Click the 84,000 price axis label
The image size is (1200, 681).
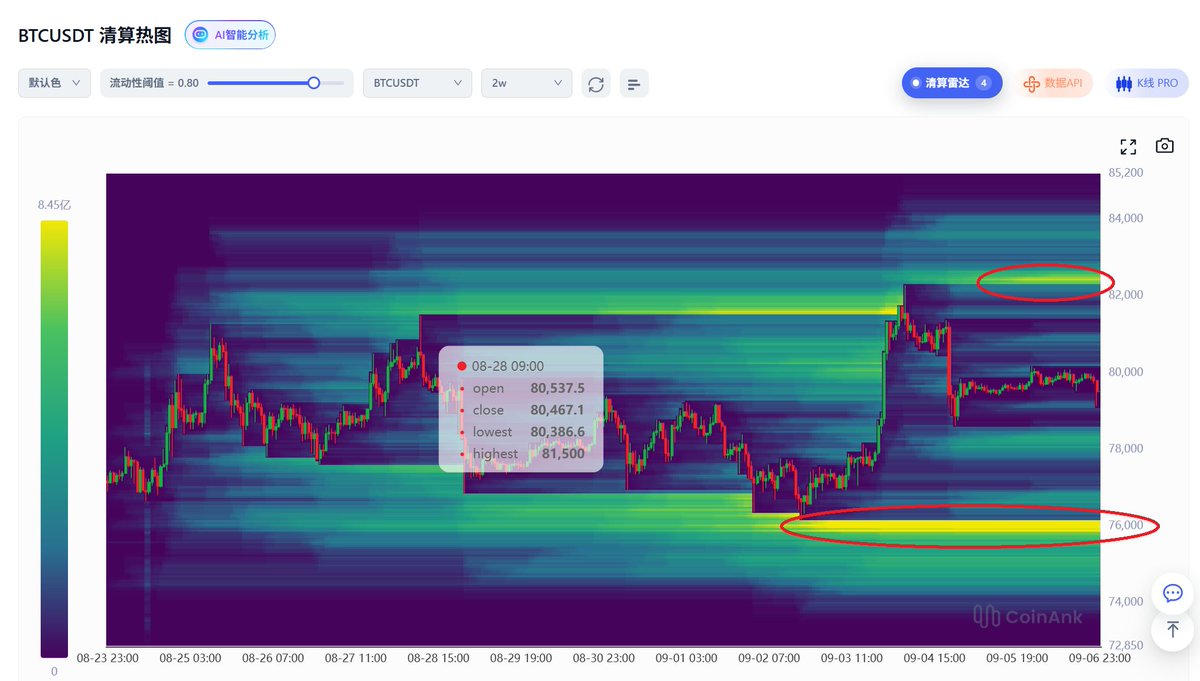coord(1126,218)
